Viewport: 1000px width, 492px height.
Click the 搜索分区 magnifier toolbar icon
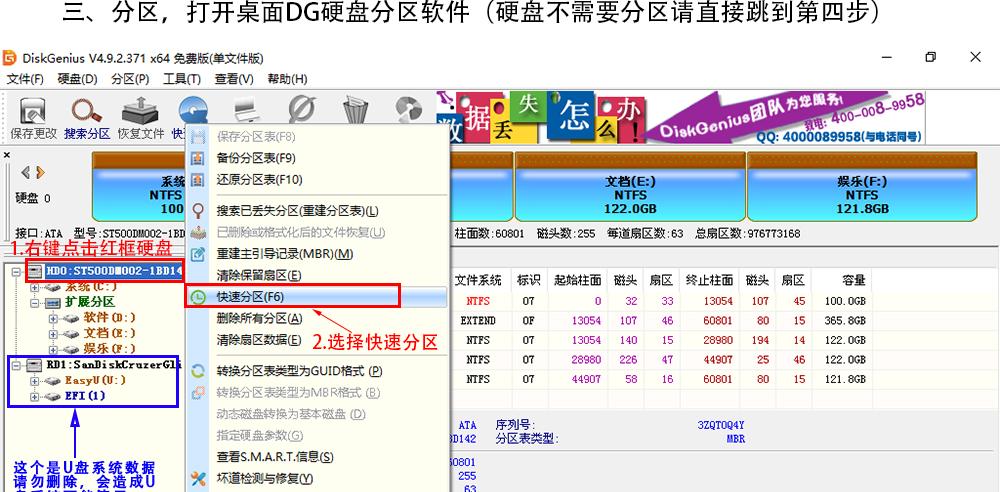(87, 110)
